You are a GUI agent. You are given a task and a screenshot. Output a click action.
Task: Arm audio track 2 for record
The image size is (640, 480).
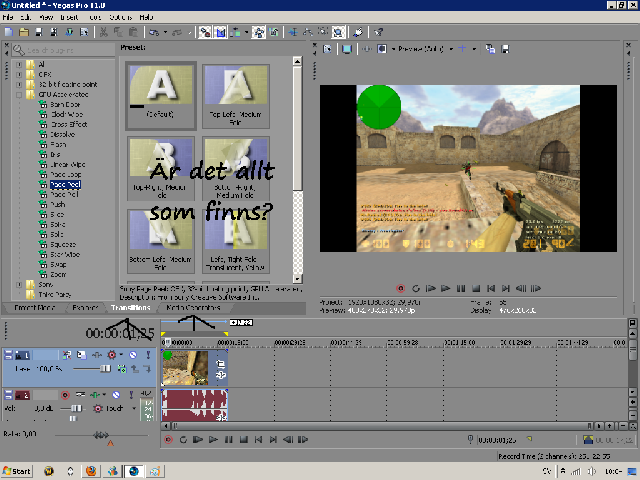tap(65, 395)
